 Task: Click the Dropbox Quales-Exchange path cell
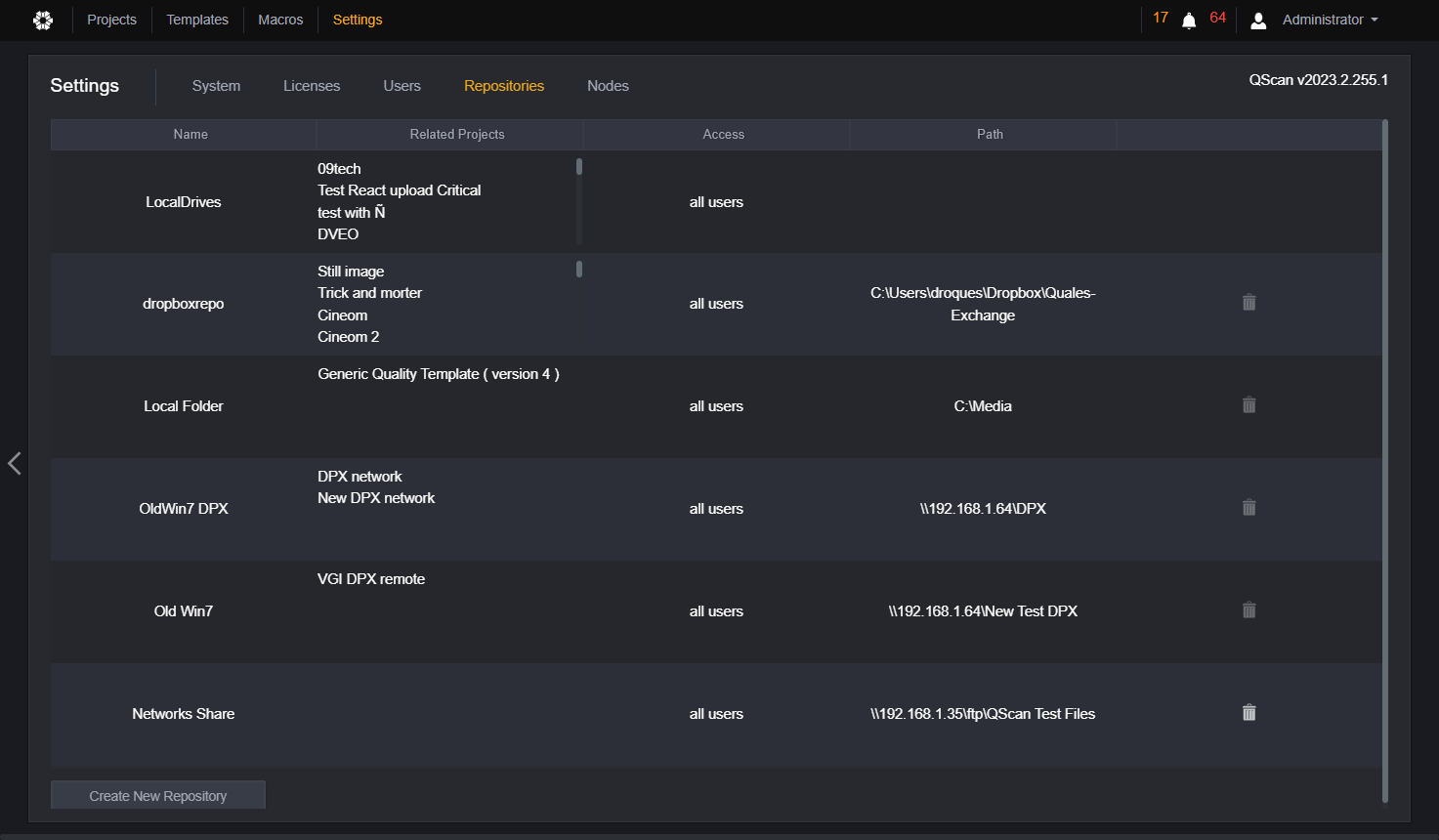point(983,304)
